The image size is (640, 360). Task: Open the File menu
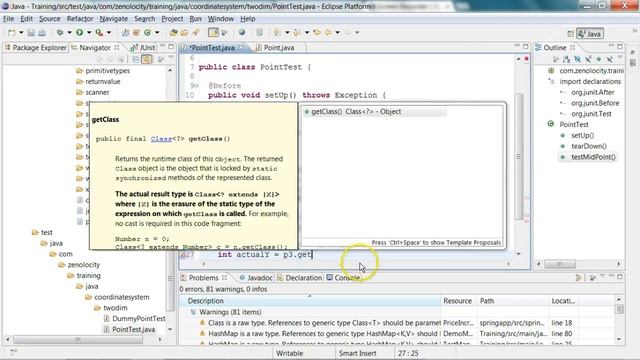point(8,19)
